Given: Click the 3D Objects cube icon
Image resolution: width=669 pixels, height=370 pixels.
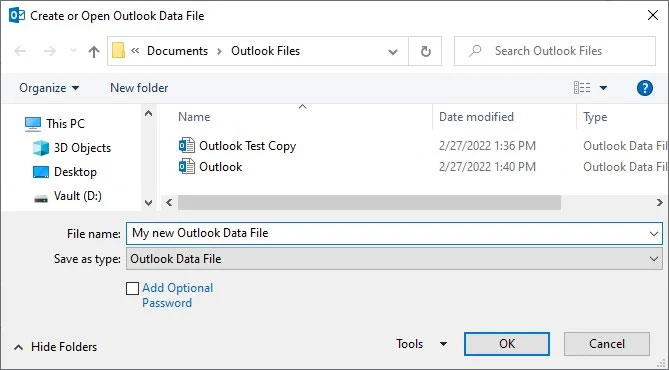Looking at the screenshot, I should click(x=41, y=148).
